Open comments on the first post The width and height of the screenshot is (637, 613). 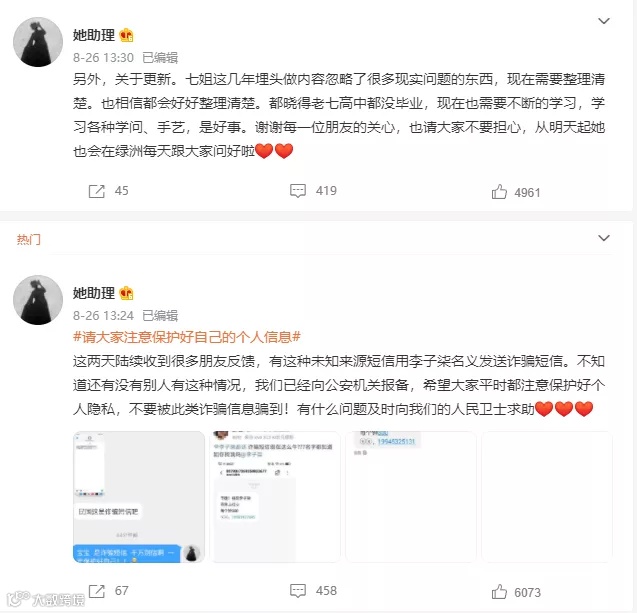(x=298, y=191)
